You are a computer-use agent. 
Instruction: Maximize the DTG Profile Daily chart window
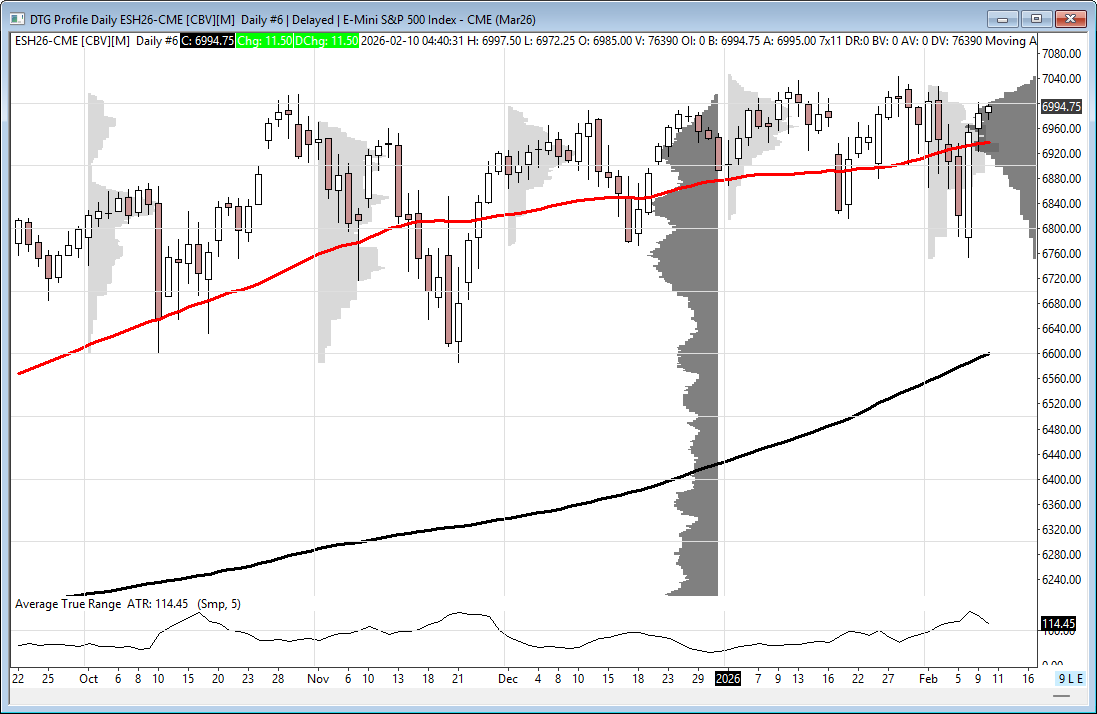[1037, 18]
